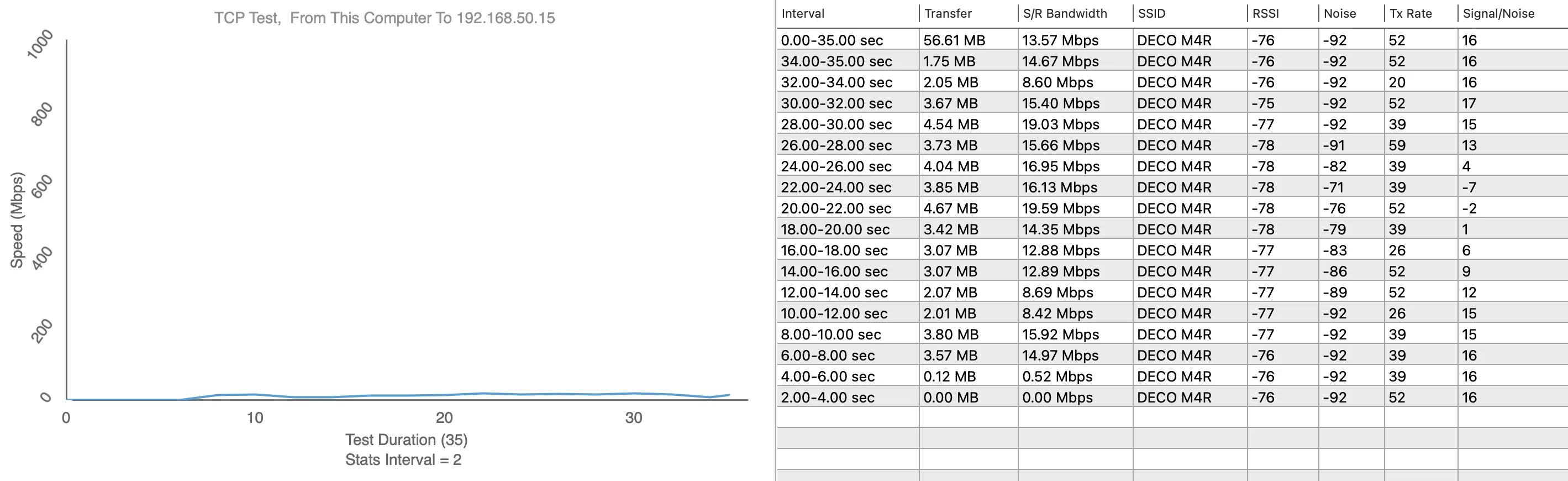The width and height of the screenshot is (1568, 481).
Task: Click the Transfer column header
Action: coord(948,13)
